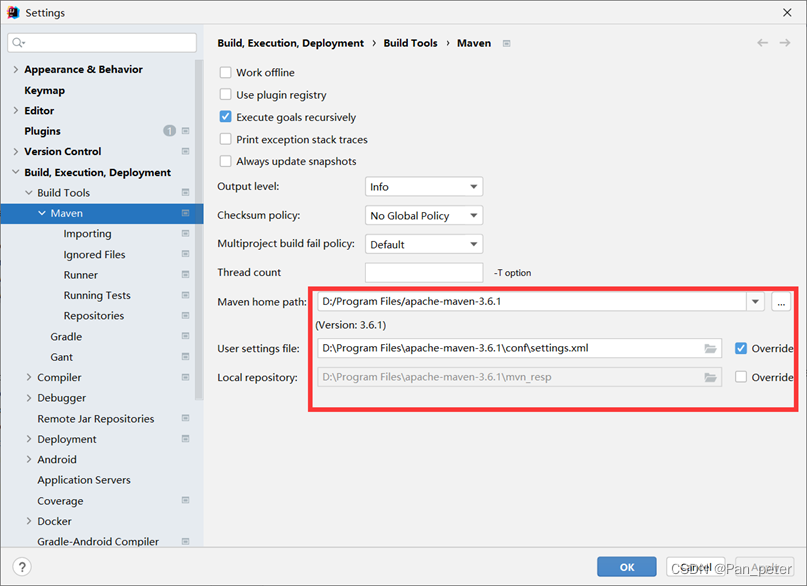
Task: Expand Appearance & Behavior section
Action: click(15, 69)
